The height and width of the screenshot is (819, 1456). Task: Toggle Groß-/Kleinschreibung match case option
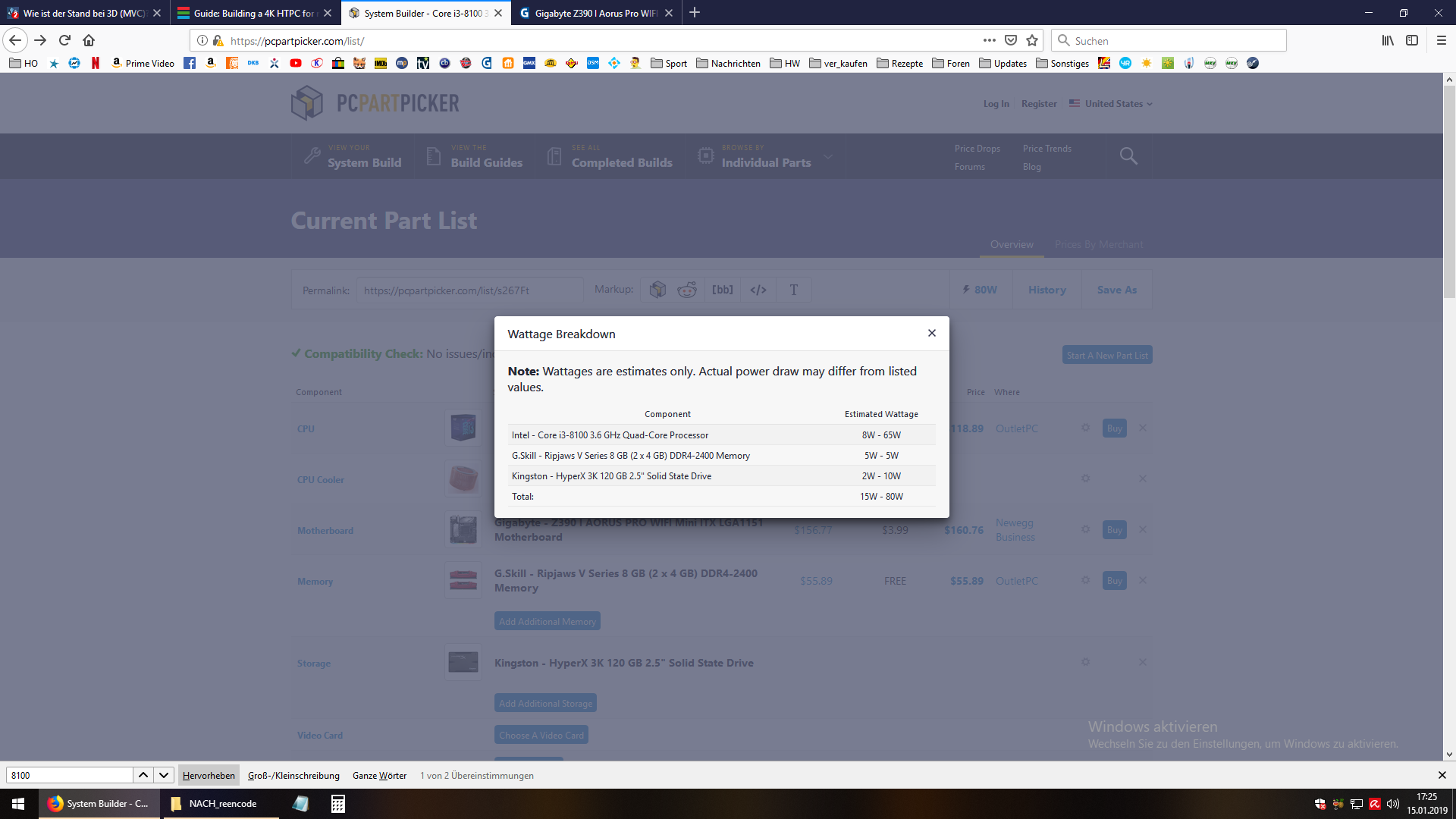(x=293, y=775)
